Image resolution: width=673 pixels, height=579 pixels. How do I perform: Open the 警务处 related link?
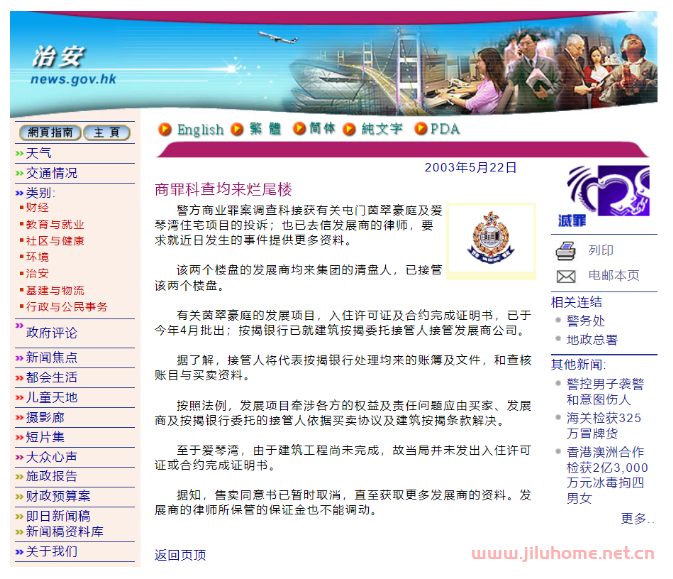(585, 321)
